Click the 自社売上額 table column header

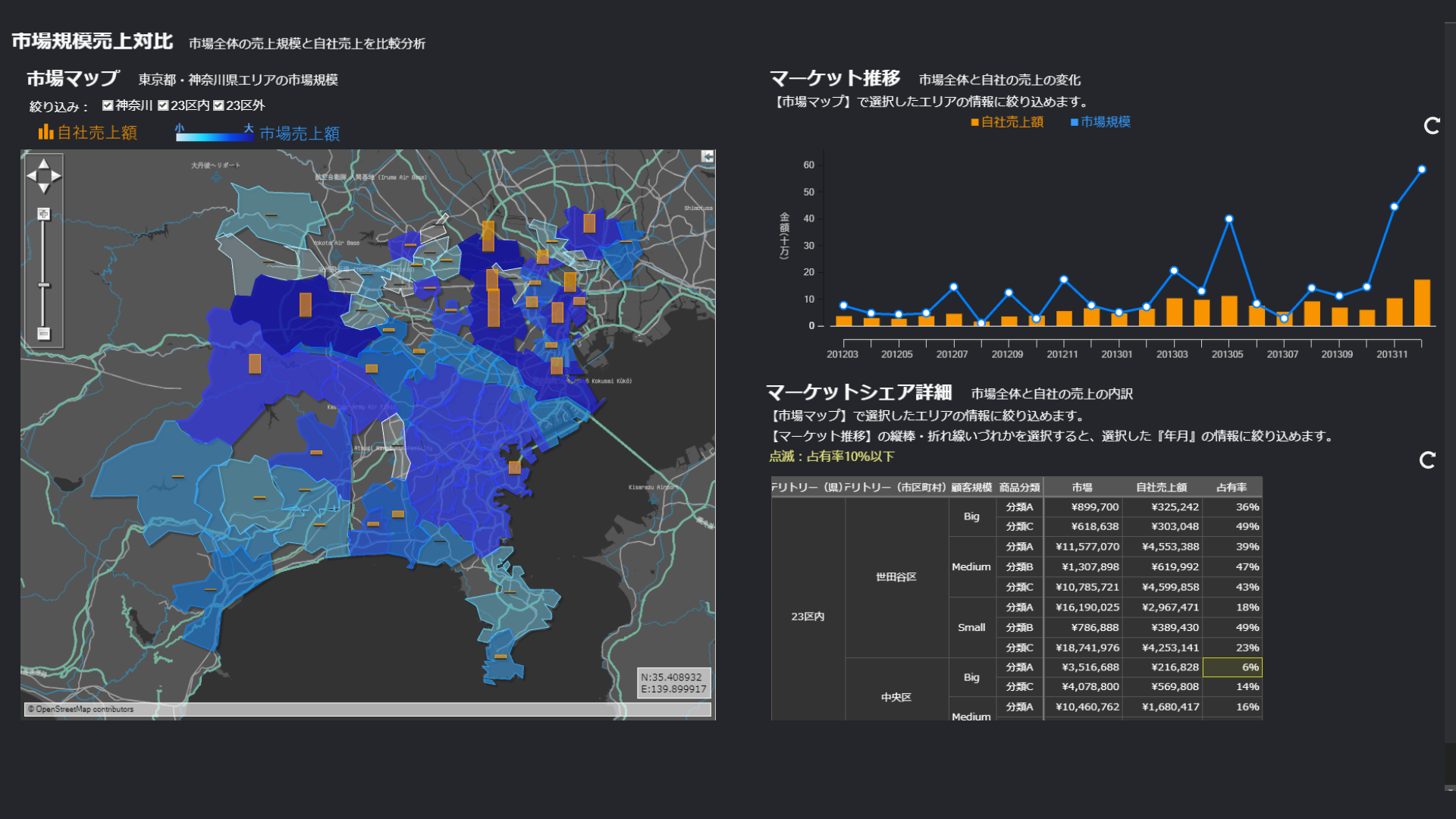pyautogui.click(x=1161, y=488)
